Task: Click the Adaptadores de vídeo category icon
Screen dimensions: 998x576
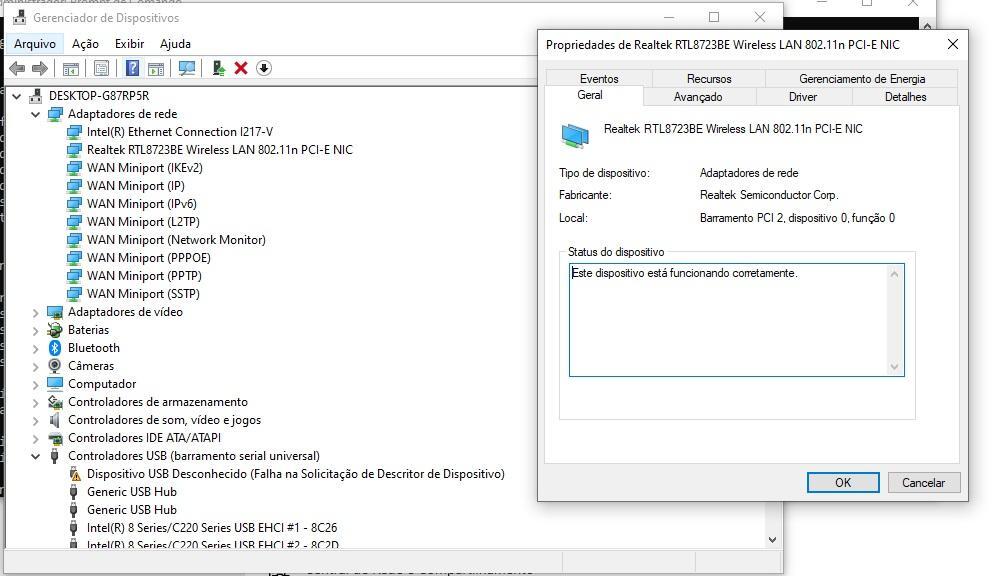Action: pos(55,312)
